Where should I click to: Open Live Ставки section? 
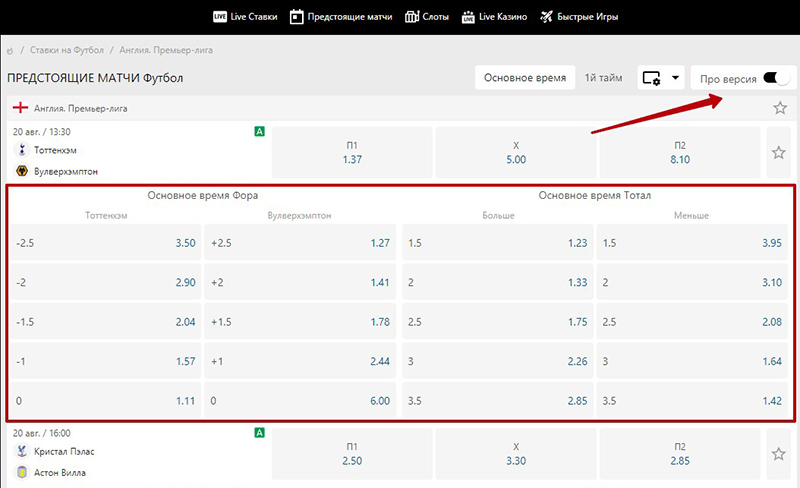point(245,17)
